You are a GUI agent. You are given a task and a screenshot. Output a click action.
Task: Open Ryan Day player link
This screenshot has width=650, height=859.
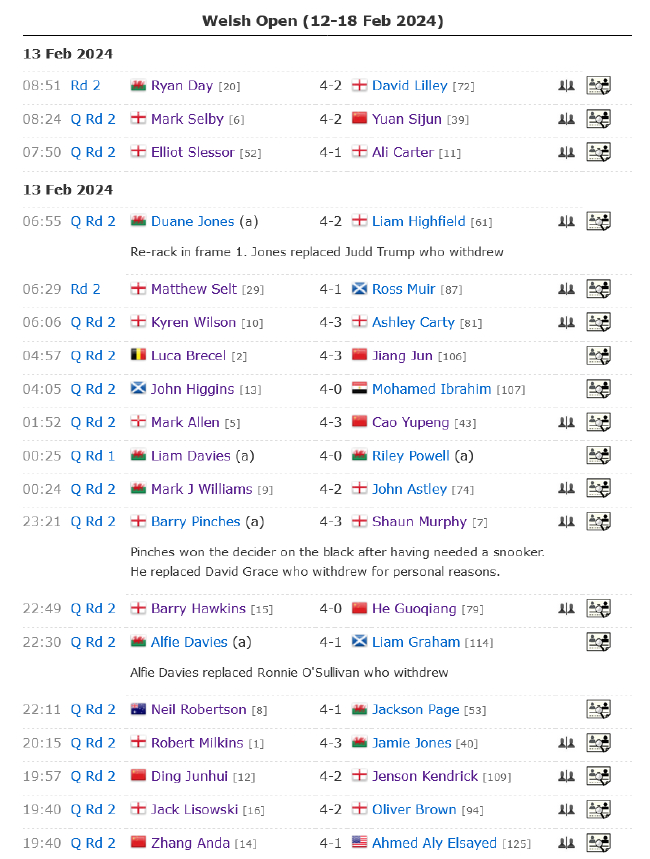pos(182,86)
